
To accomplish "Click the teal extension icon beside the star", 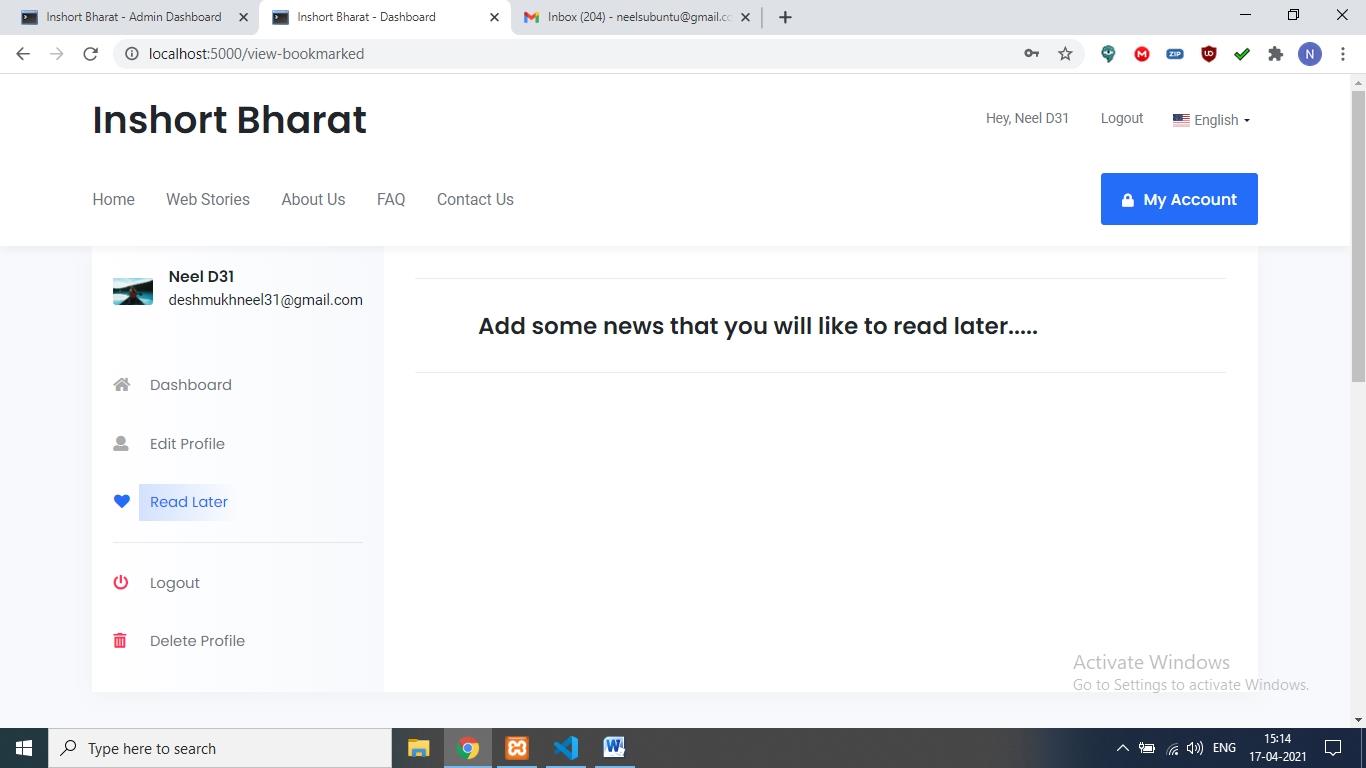I will tap(1108, 54).
